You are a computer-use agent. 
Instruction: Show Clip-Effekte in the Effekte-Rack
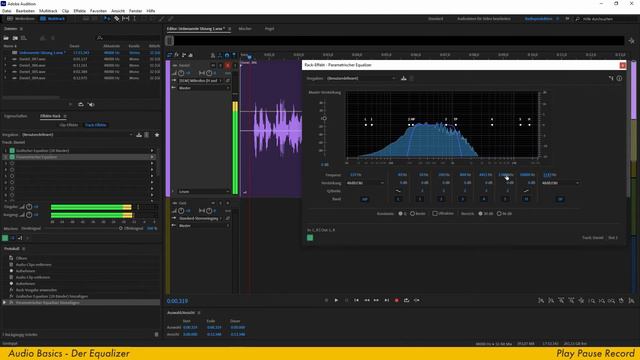(69, 125)
